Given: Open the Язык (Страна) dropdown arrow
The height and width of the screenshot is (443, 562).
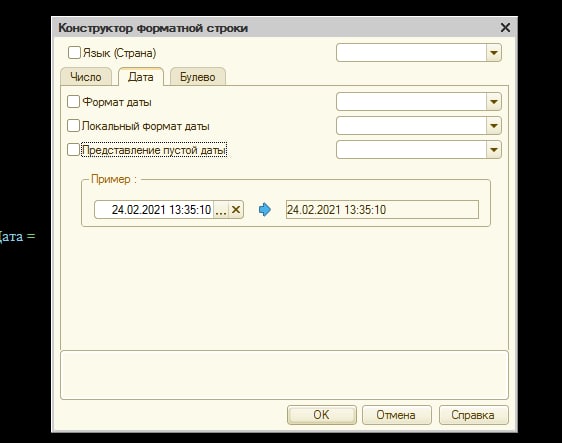Looking at the screenshot, I should click(x=494, y=53).
